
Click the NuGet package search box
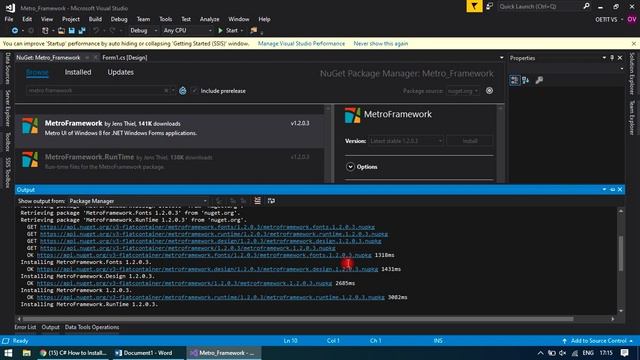tap(100, 91)
